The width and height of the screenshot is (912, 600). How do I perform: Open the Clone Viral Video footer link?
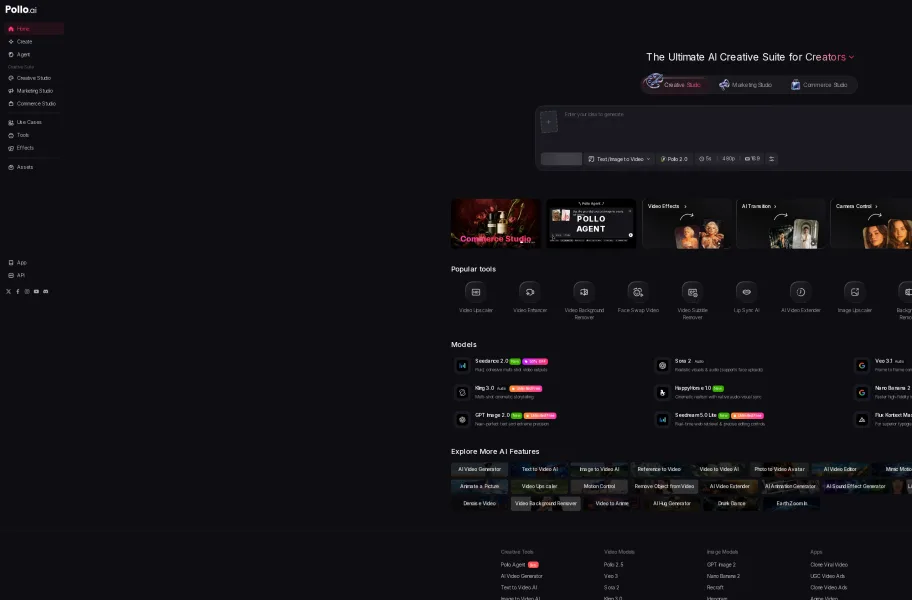(x=829, y=565)
